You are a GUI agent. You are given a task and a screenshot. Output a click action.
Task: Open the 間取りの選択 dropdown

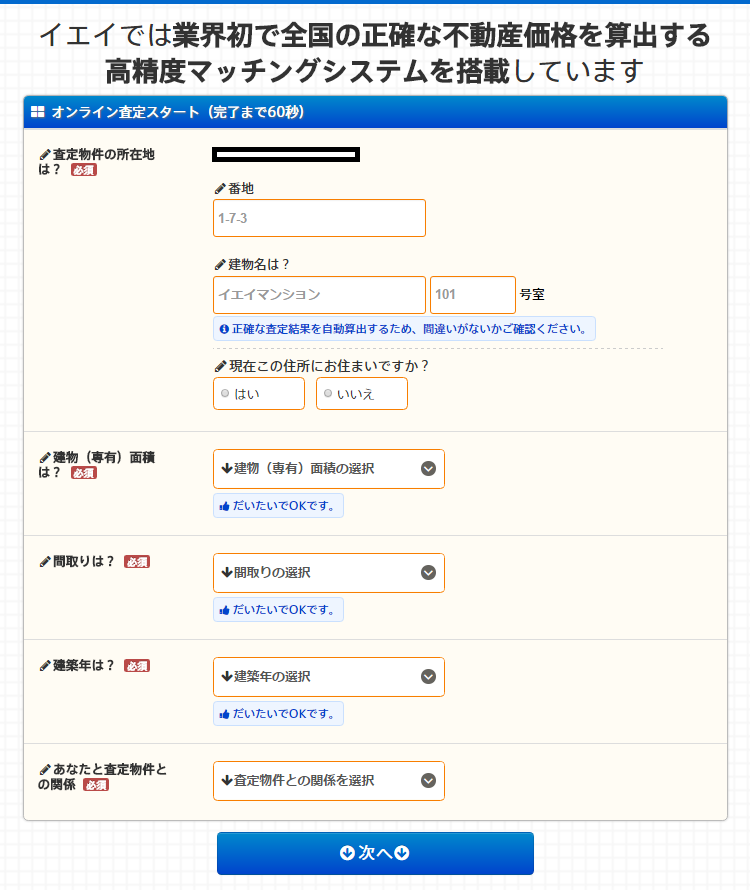(328, 572)
